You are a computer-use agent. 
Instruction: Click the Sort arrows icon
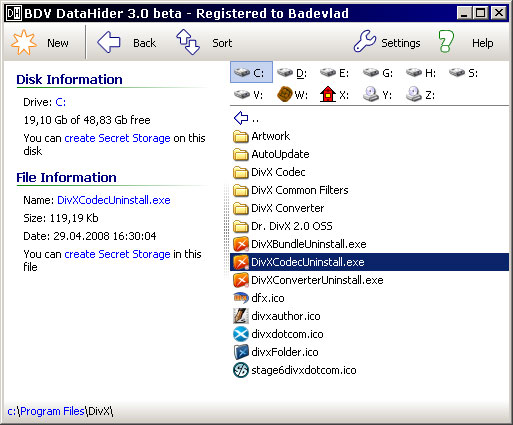(x=188, y=42)
